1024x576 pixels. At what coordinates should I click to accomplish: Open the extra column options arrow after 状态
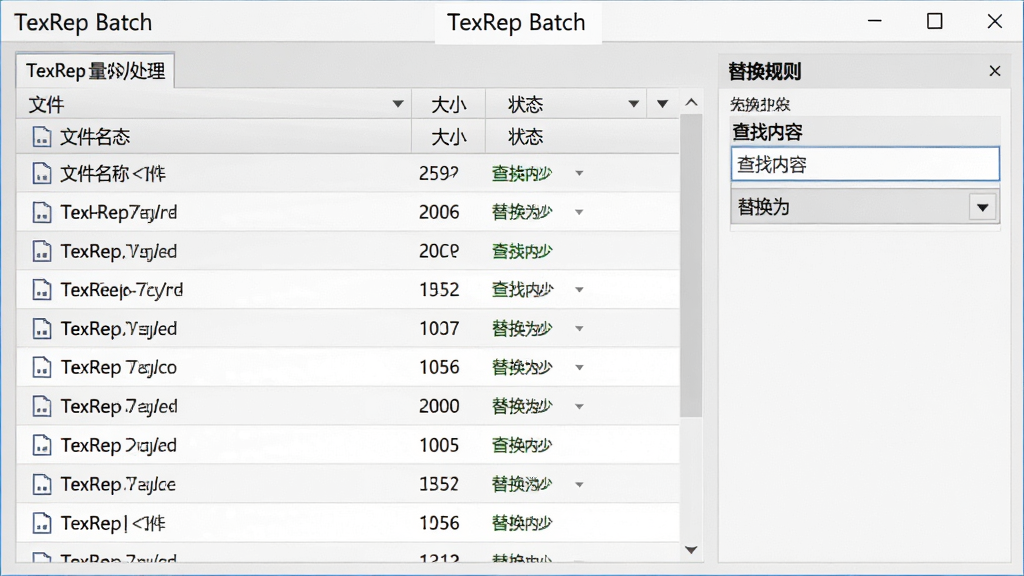coord(662,104)
